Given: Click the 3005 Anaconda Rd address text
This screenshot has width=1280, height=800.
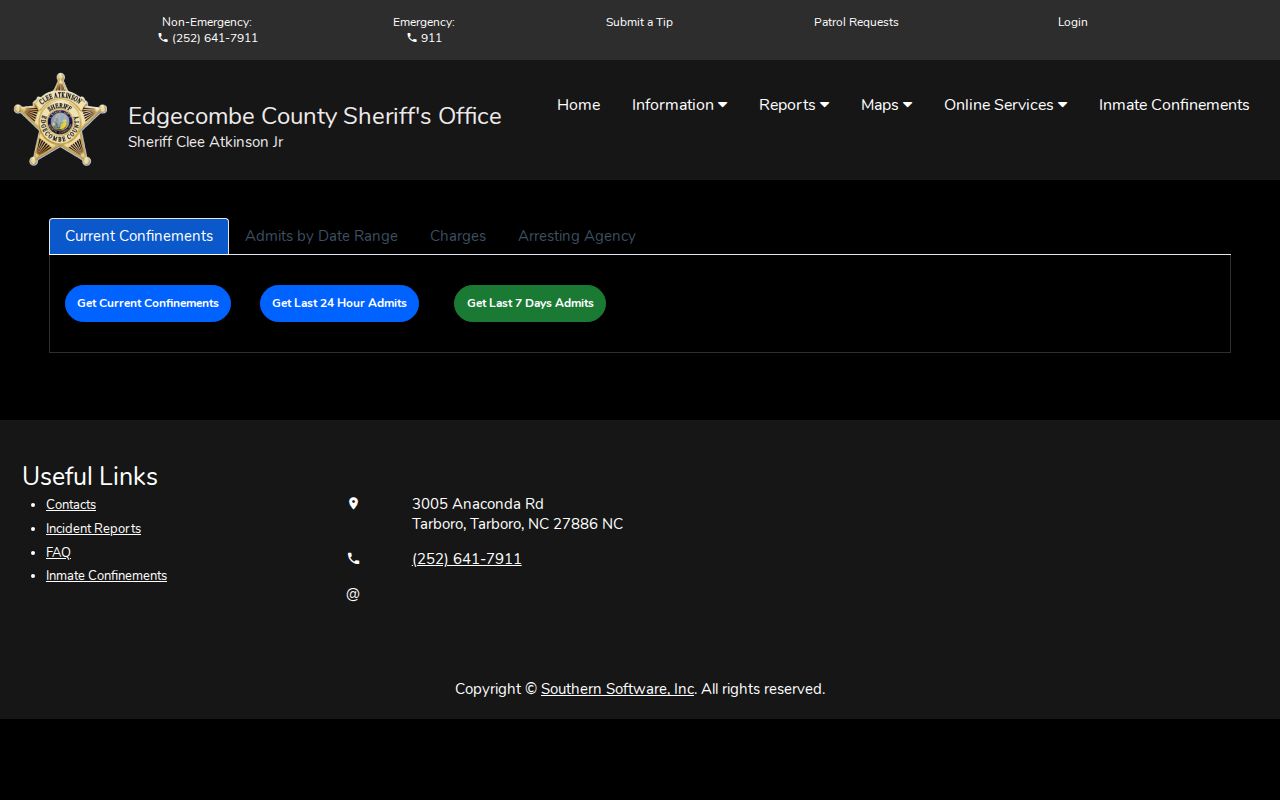Looking at the screenshot, I should [478, 504].
